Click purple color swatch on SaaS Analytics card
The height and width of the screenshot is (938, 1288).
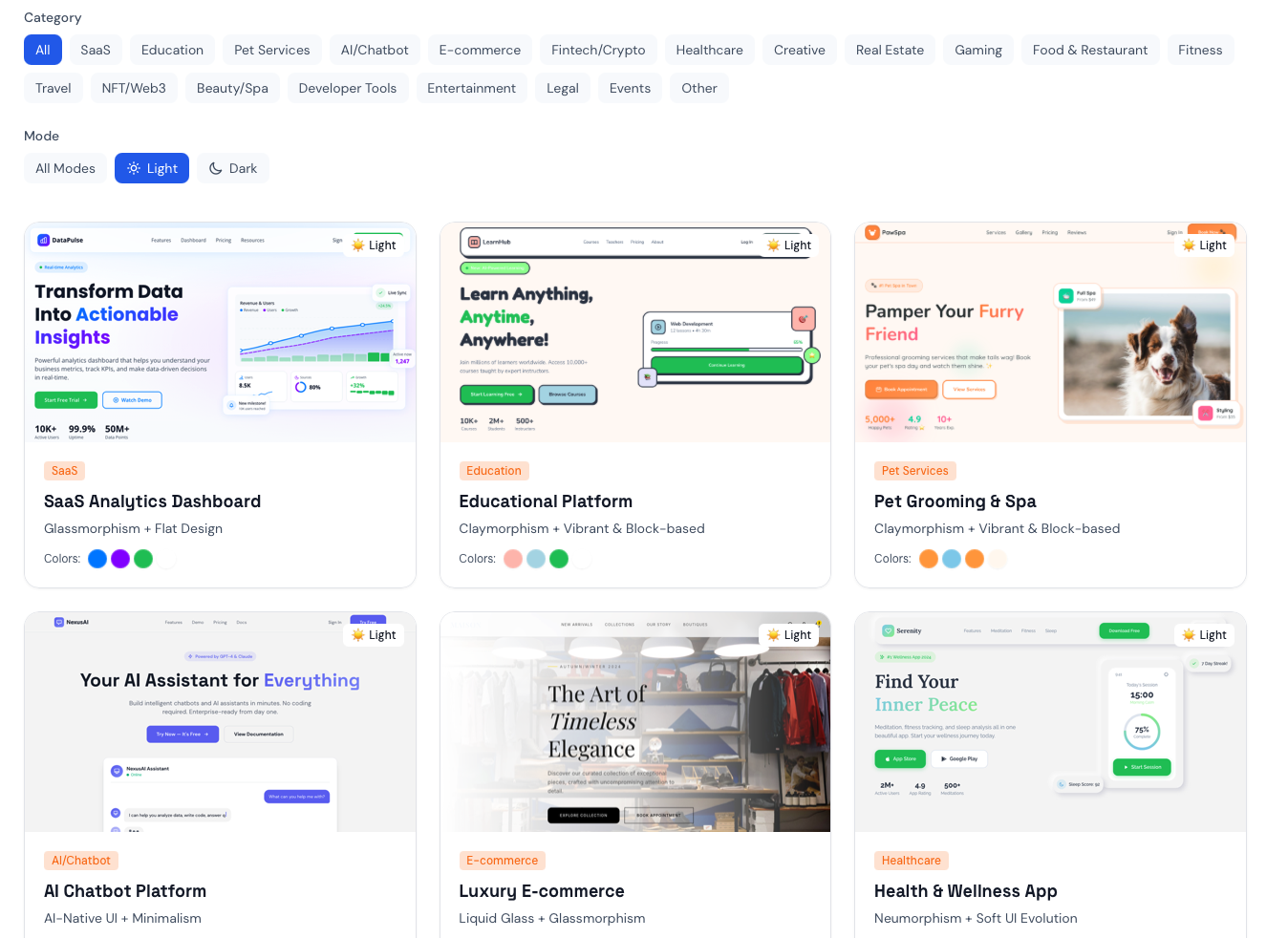click(120, 559)
